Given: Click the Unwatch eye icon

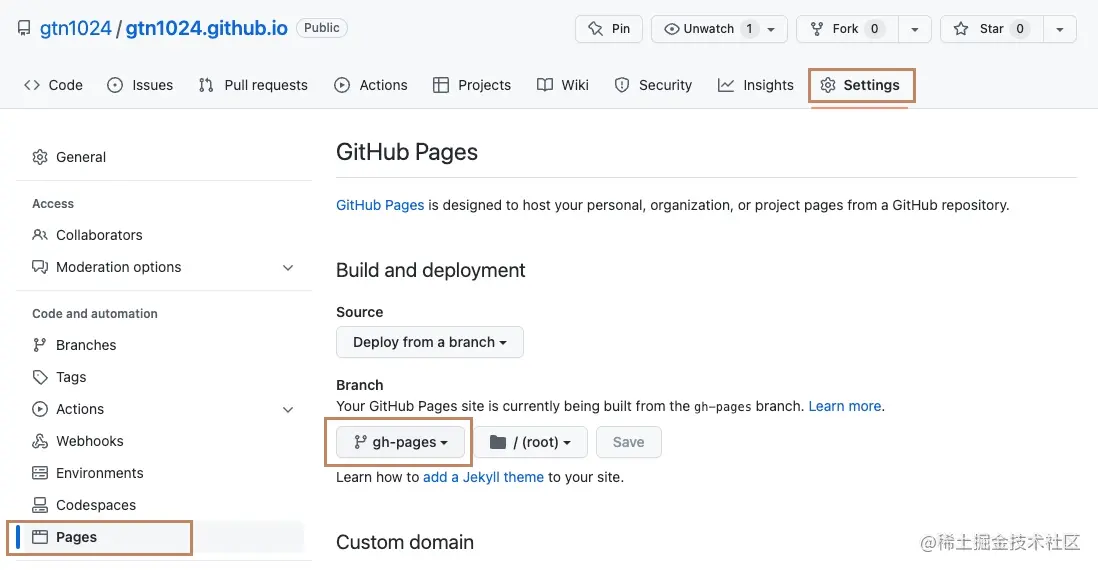Looking at the screenshot, I should tap(672, 29).
